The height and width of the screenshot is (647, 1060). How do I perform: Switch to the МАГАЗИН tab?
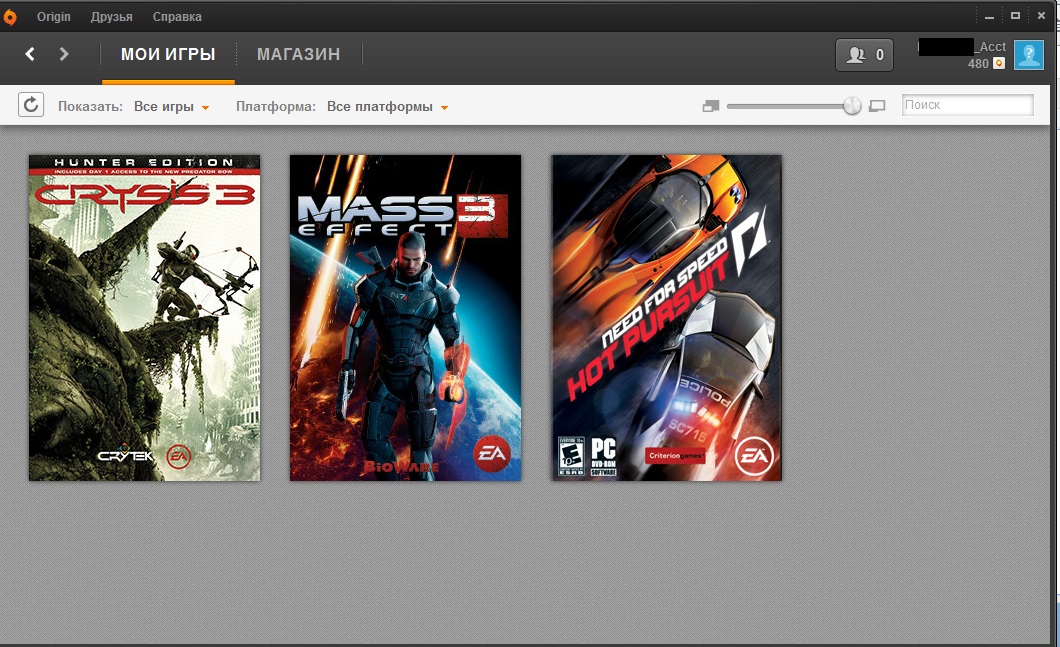[x=299, y=54]
